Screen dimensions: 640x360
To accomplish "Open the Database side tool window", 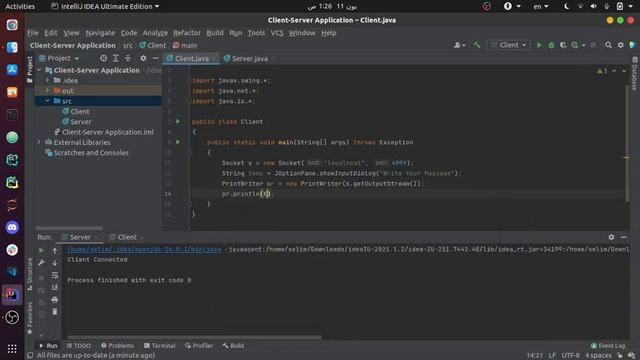I will coord(635,73).
